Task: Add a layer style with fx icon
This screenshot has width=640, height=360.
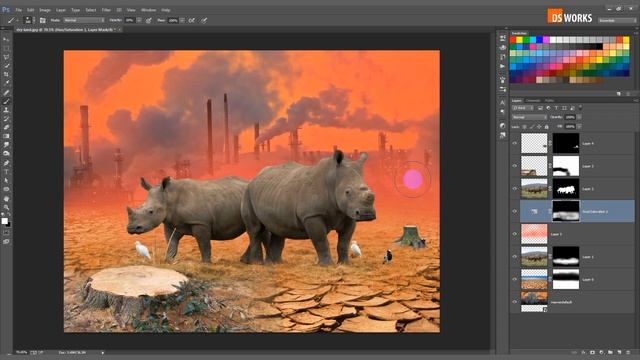Action: pos(583,352)
